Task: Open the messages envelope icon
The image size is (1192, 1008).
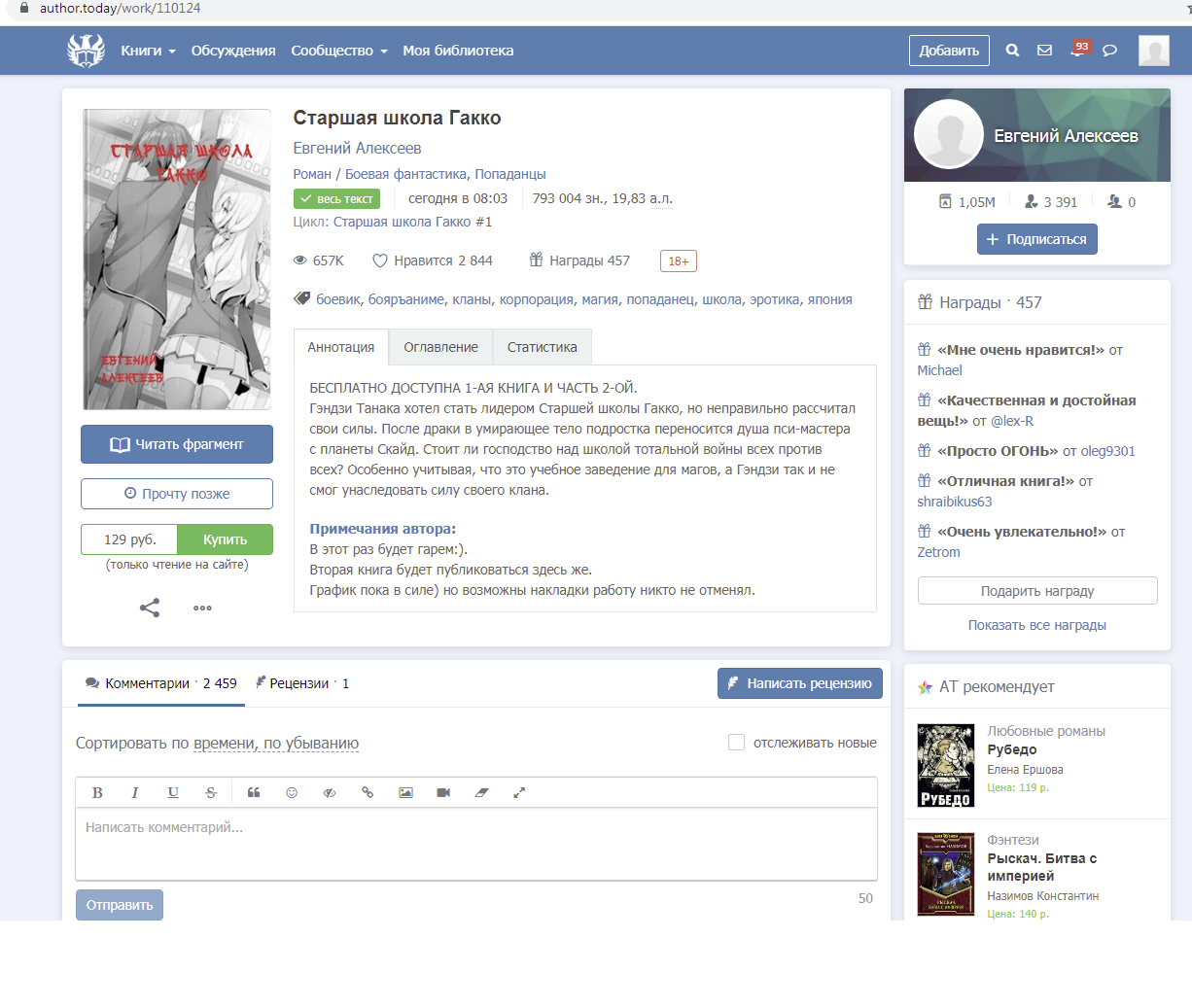Action: point(1044,51)
